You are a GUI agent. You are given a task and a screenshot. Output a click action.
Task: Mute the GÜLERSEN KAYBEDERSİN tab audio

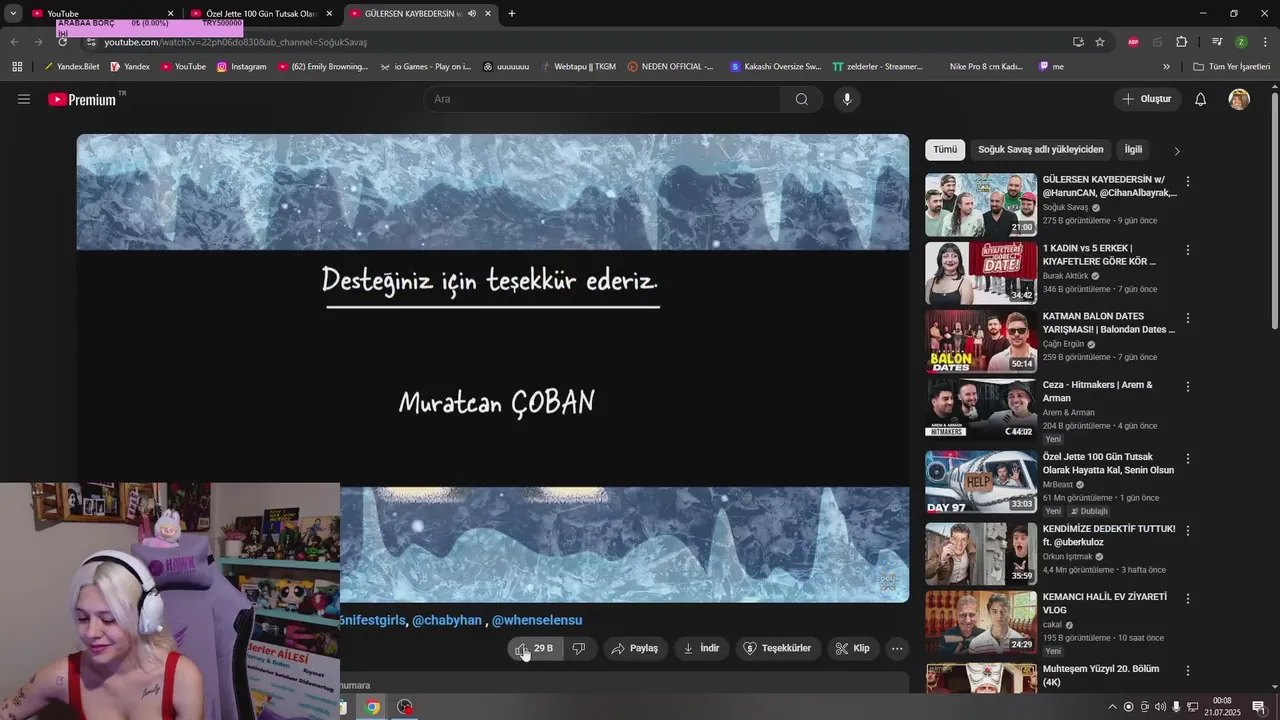pos(472,13)
